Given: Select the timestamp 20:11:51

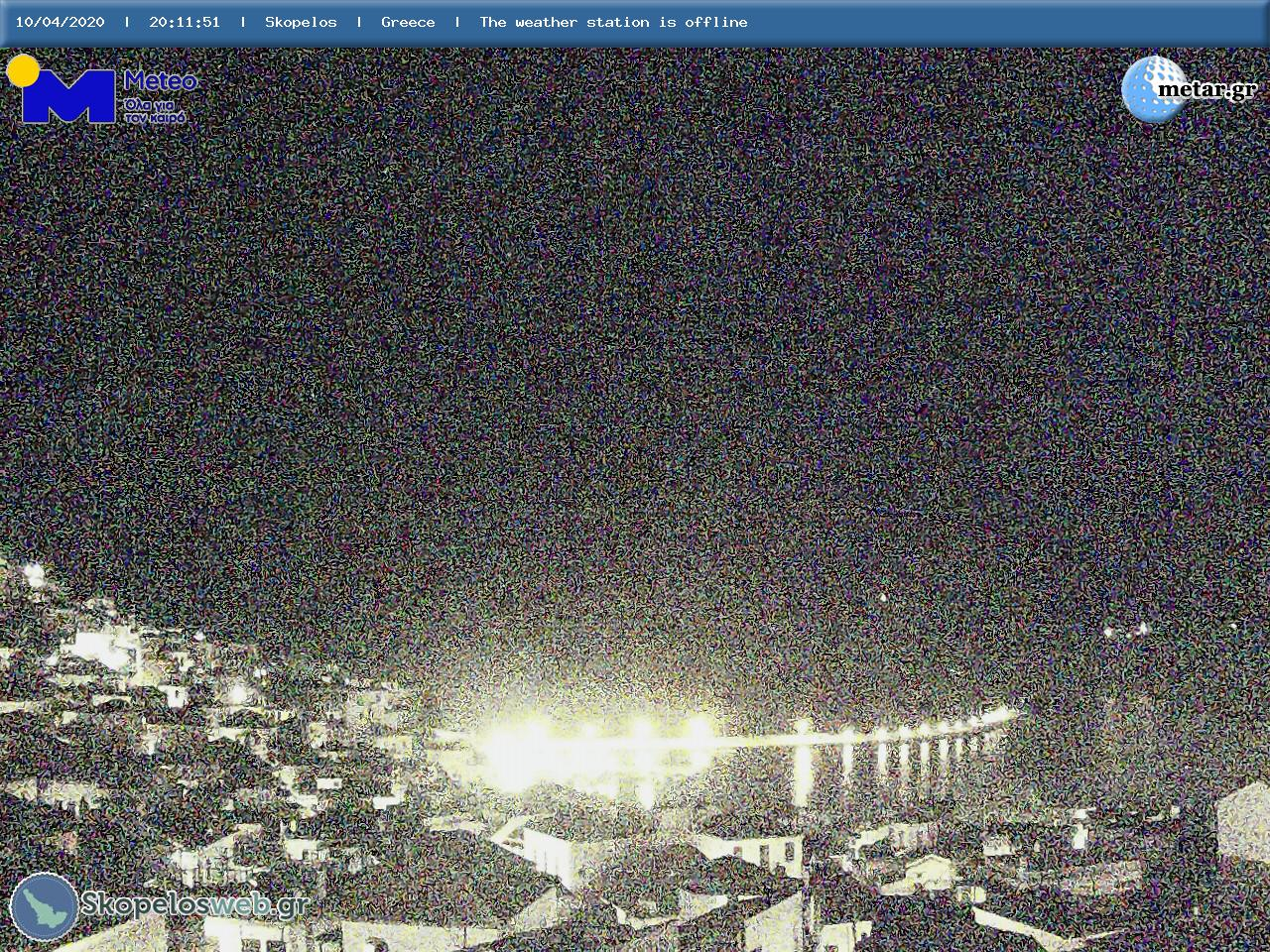Looking at the screenshot, I should [x=185, y=22].
